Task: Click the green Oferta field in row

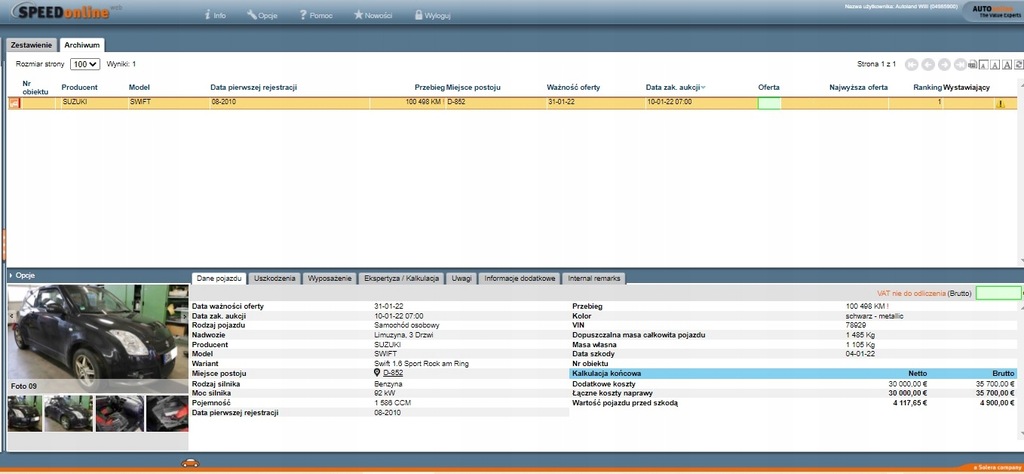Action: pyautogui.click(x=769, y=102)
